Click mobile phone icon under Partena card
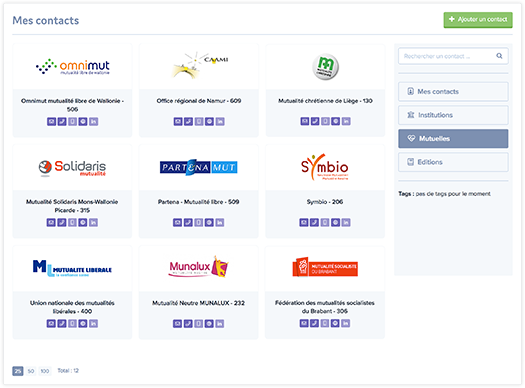 (199, 223)
